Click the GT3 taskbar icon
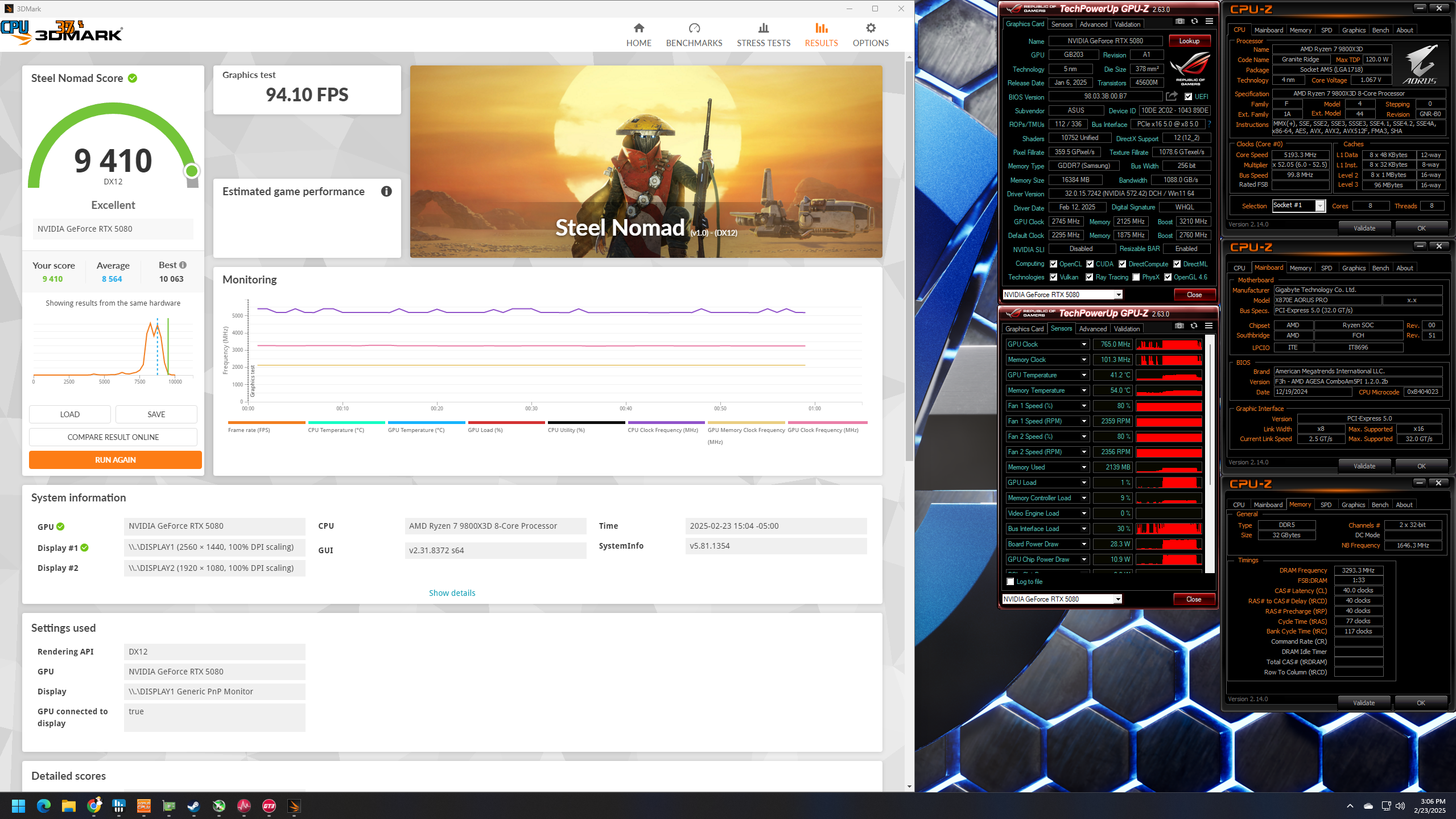This screenshot has height=819, width=1456. (269, 806)
